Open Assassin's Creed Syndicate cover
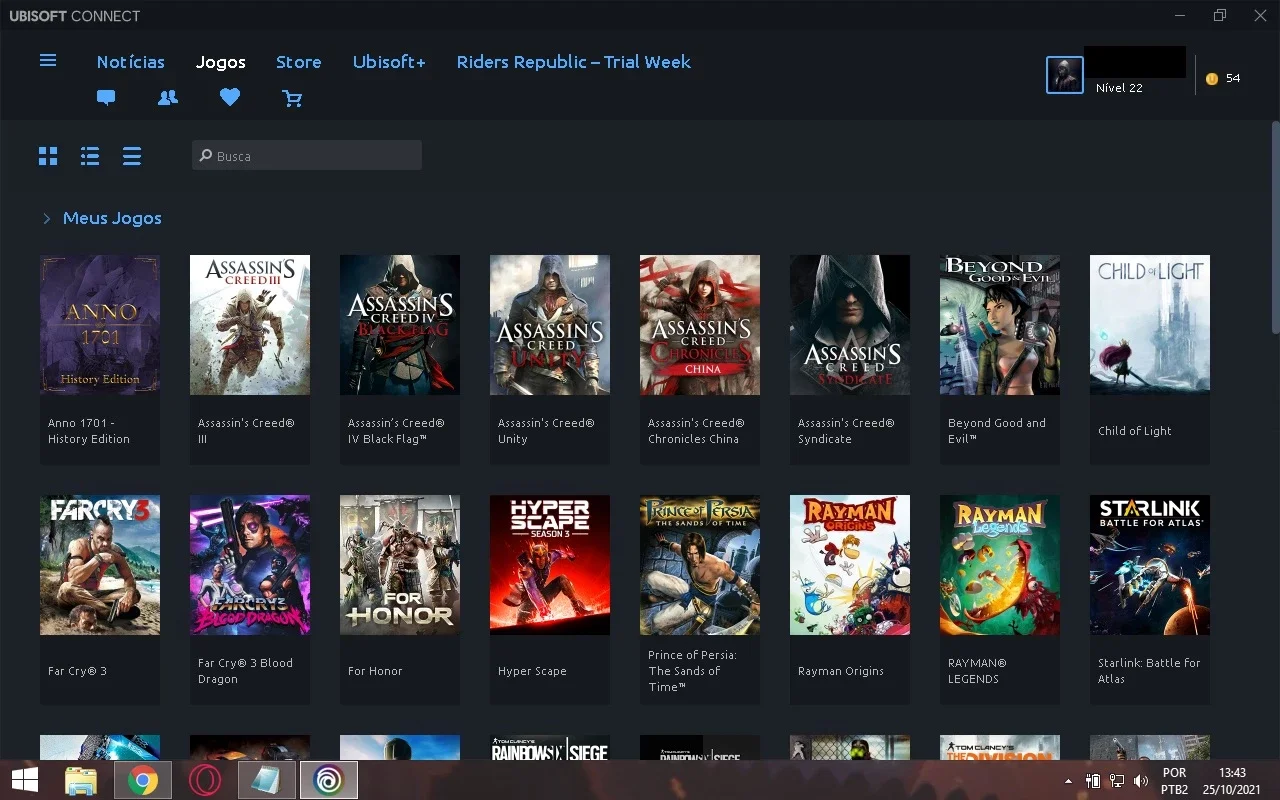 click(850, 324)
